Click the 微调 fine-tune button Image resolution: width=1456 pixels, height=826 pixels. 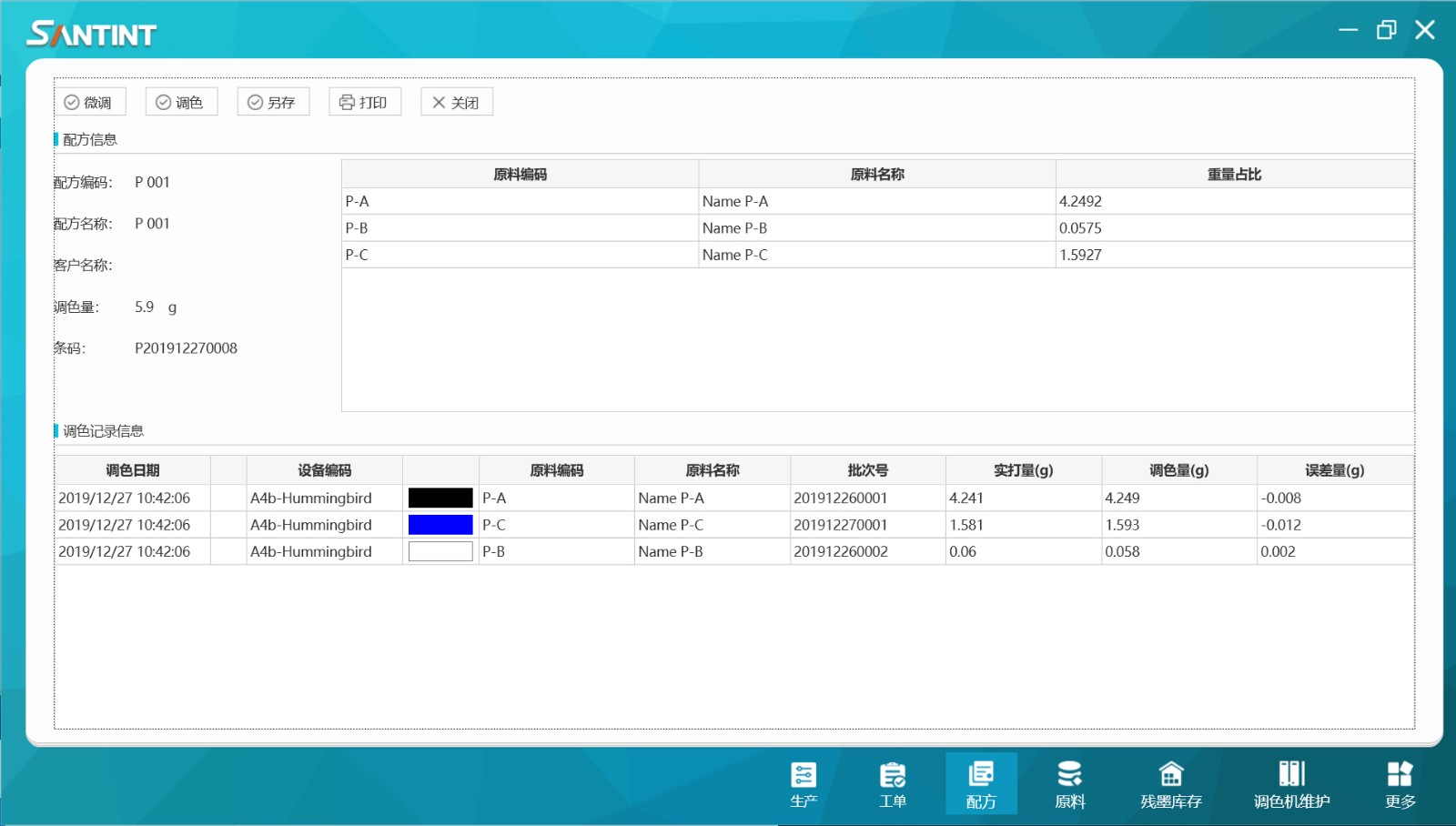click(x=89, y=102)
